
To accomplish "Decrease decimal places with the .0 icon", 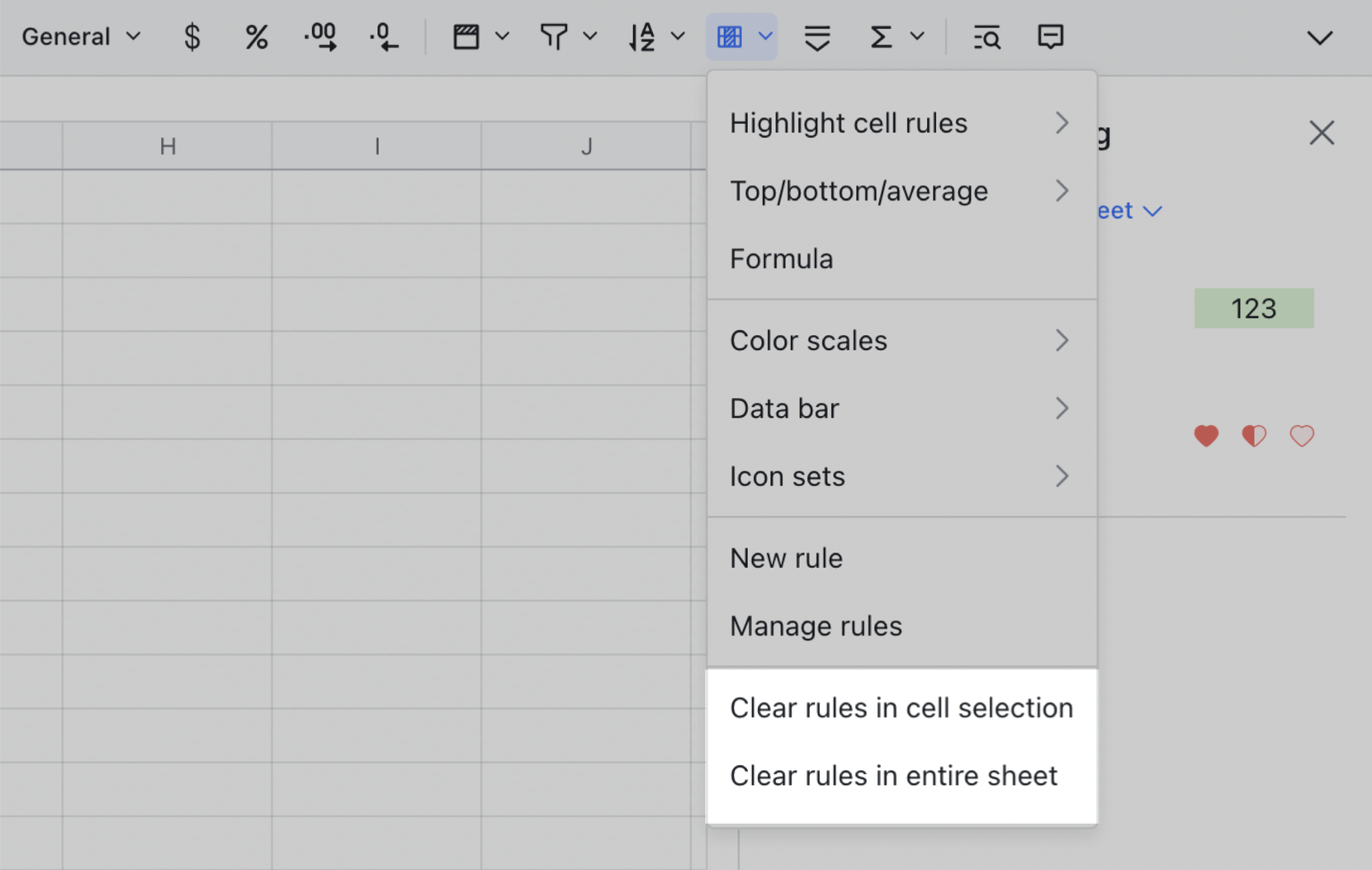I will coord(384,36).
